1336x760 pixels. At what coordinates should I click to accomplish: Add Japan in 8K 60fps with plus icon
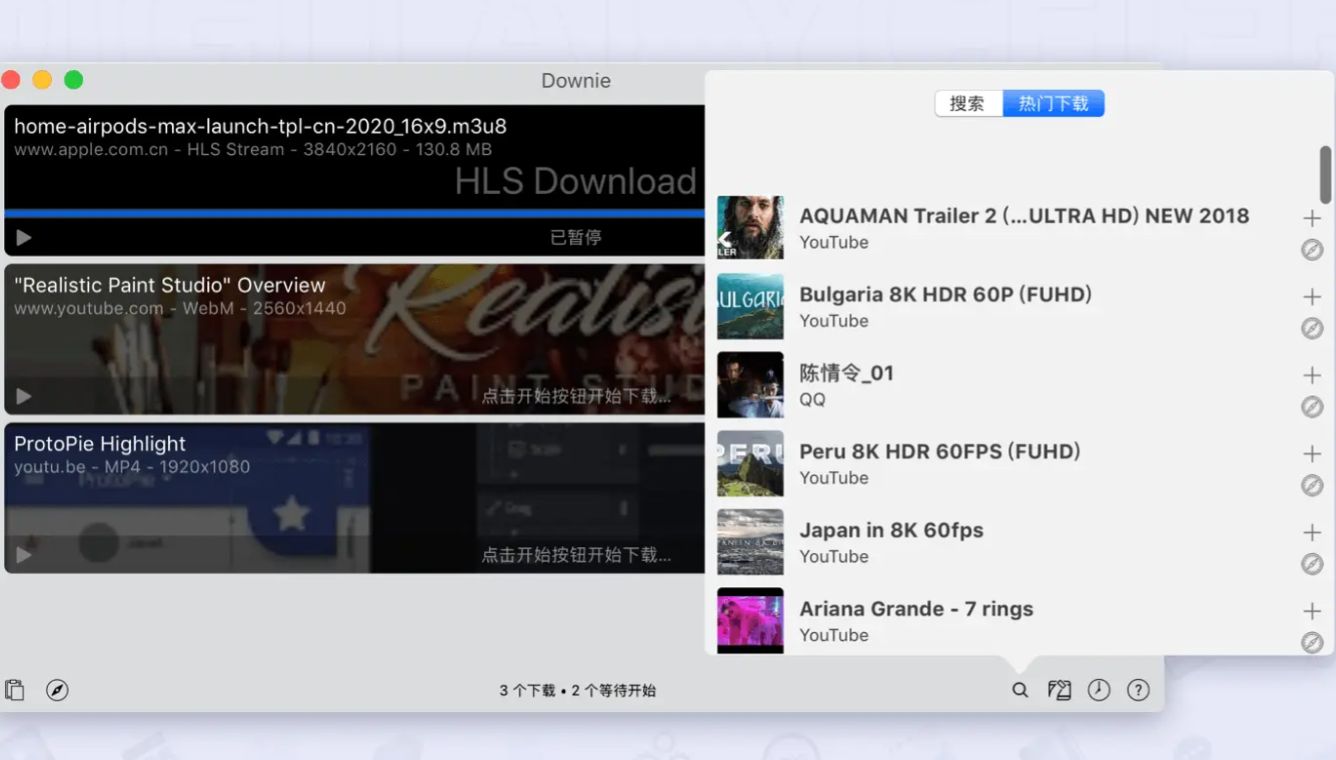coord(1312,532)
